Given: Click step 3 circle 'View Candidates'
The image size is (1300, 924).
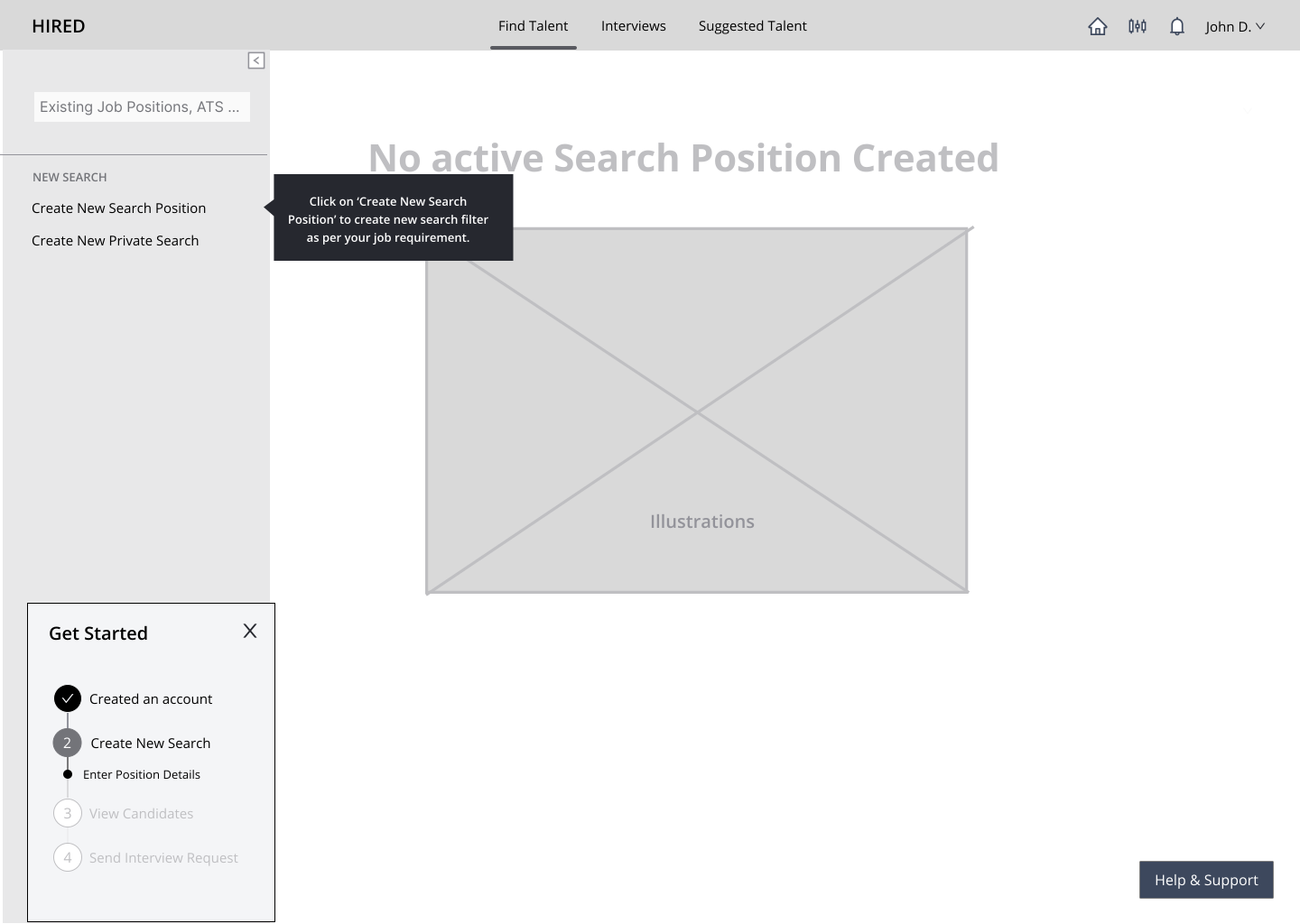Looking at the screenshot, I should (67, 813).
